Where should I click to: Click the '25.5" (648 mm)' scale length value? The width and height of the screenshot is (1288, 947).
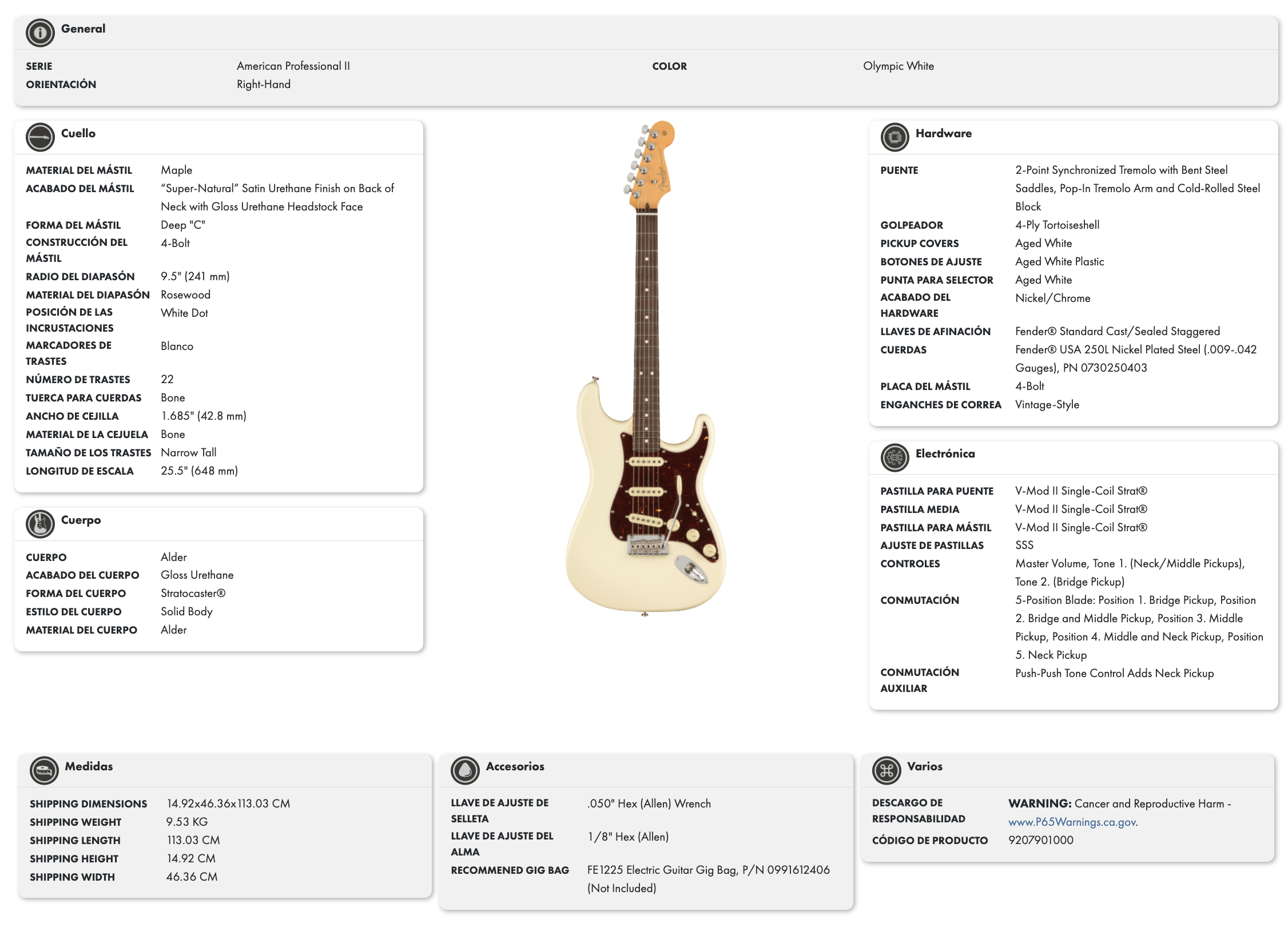[200, 471]
